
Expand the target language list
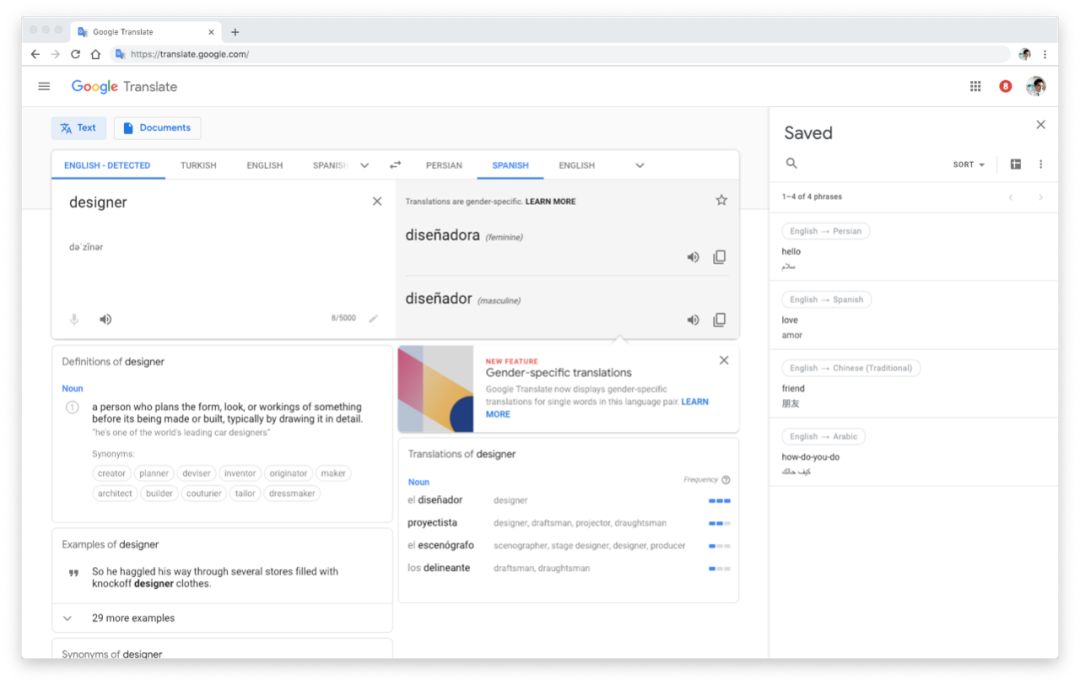pos(640,165)
